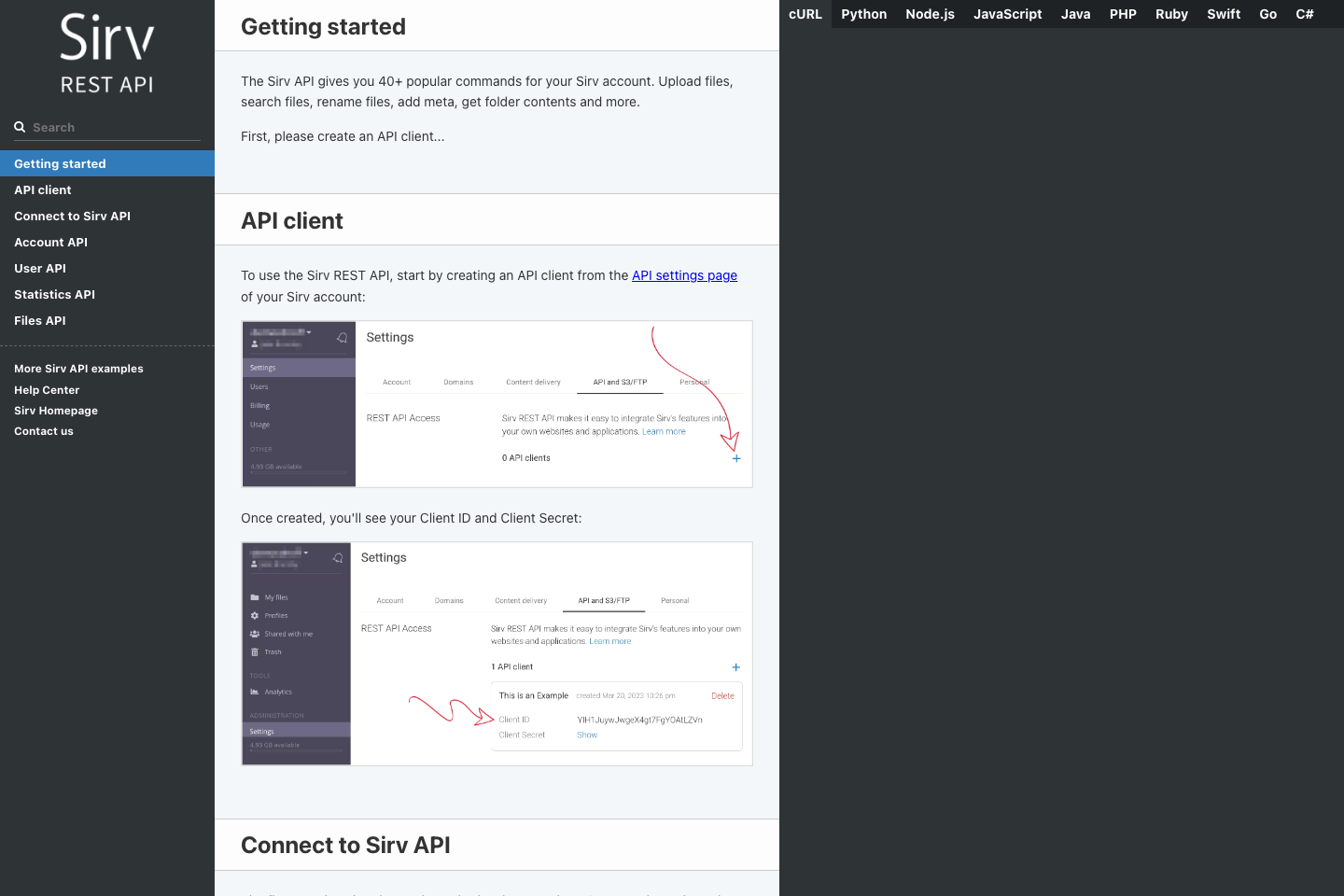Click the Shared with me people icon
Viewport: 1344px width, 896px height.
255,633
